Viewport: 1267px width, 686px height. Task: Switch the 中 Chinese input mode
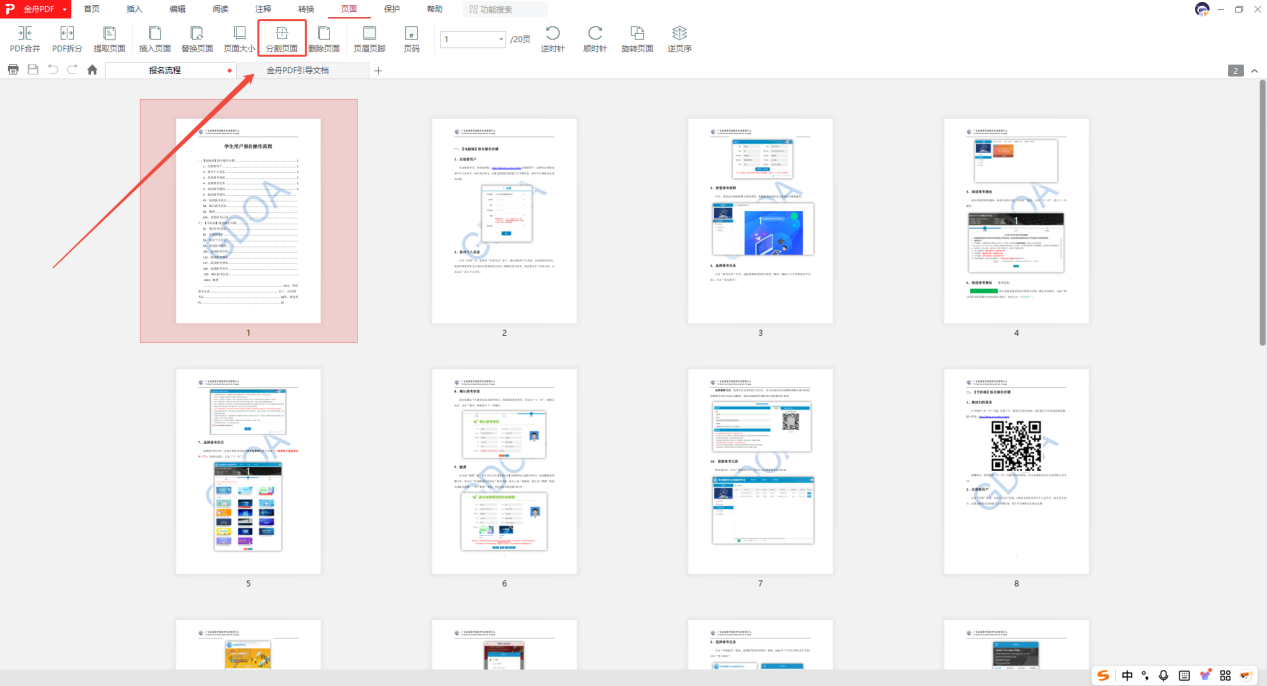coord(1127,676)
